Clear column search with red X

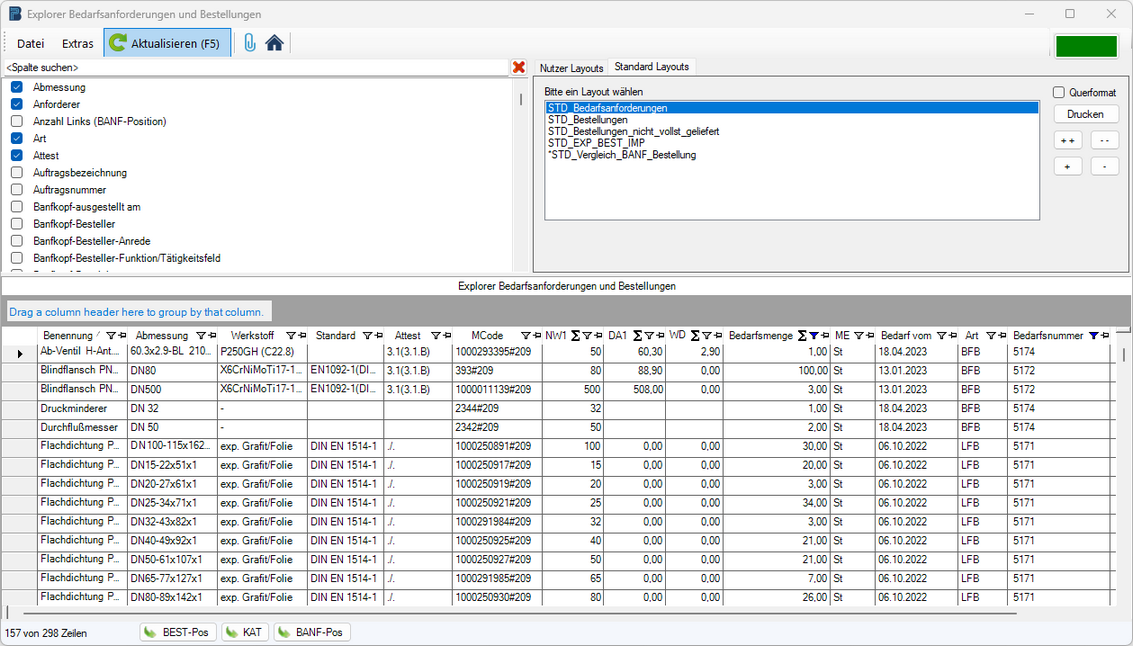(519, 67)
